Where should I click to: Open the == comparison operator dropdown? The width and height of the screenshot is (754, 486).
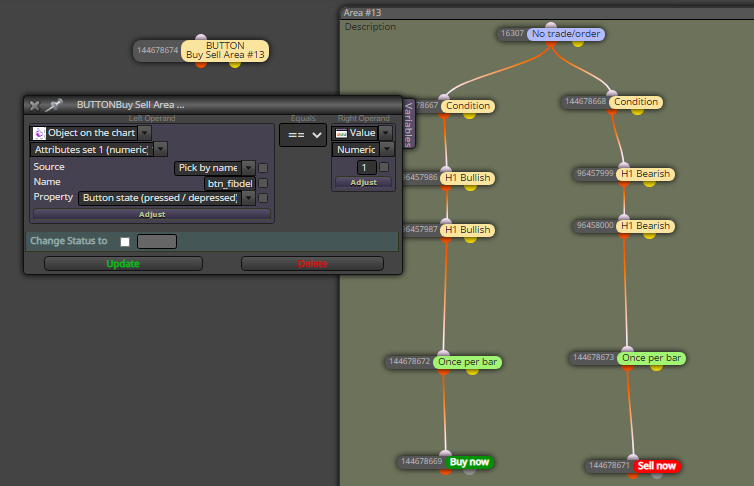point(303,135)
